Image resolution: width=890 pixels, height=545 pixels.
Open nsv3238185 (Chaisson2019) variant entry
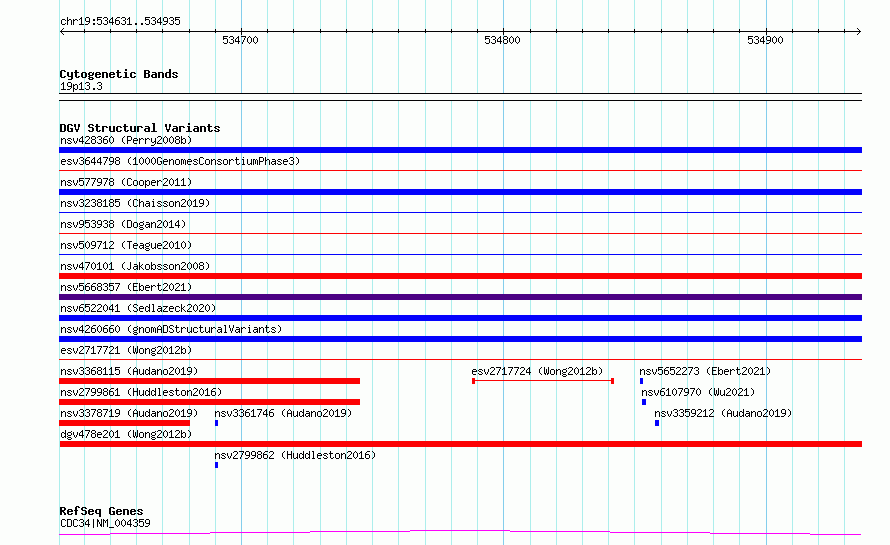135,203
